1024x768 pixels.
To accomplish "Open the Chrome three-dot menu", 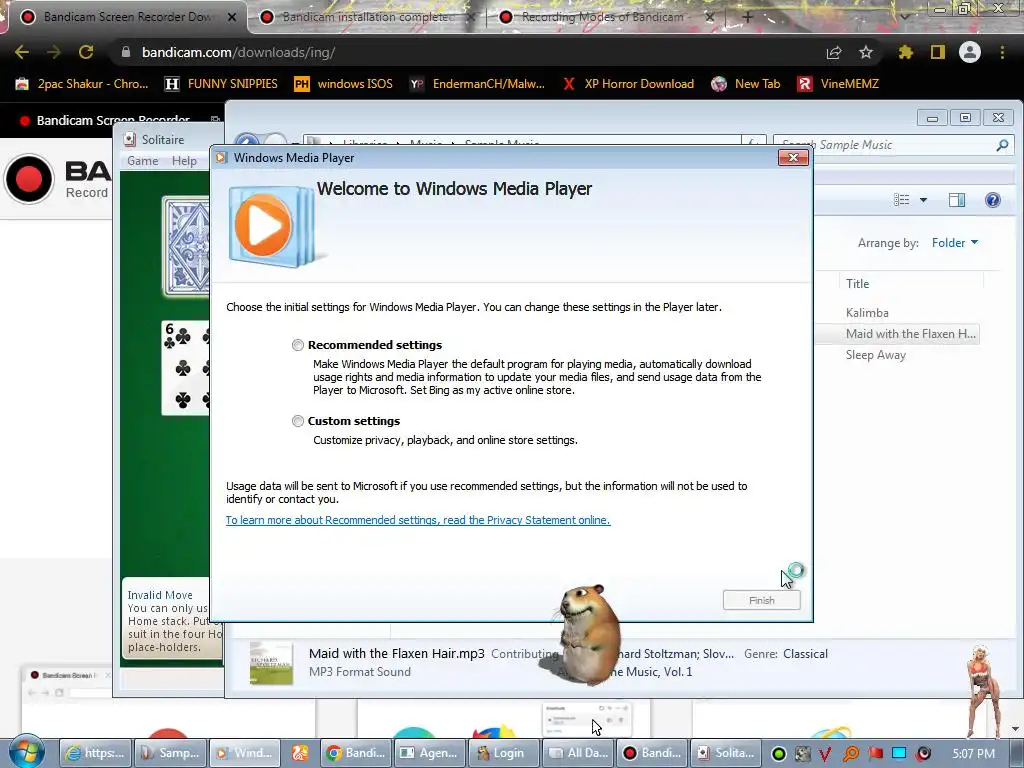I will coord(1002,52).
